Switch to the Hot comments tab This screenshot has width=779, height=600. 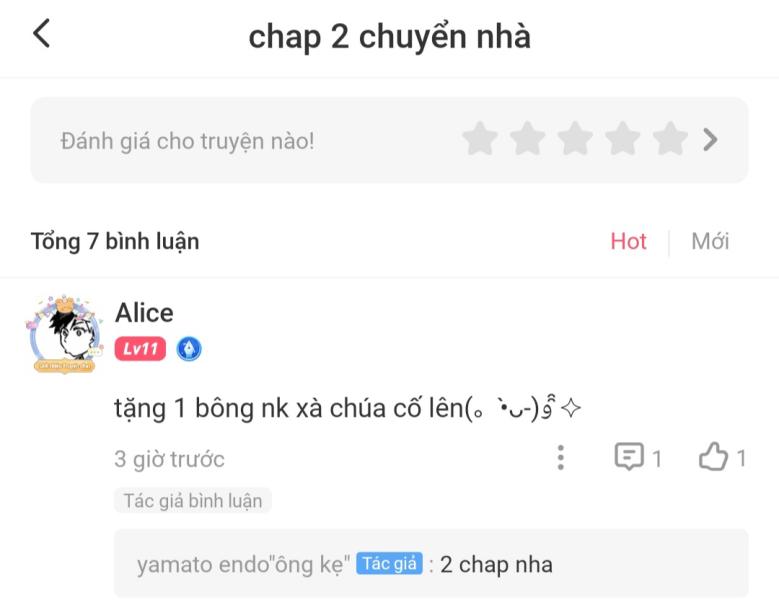628,241
